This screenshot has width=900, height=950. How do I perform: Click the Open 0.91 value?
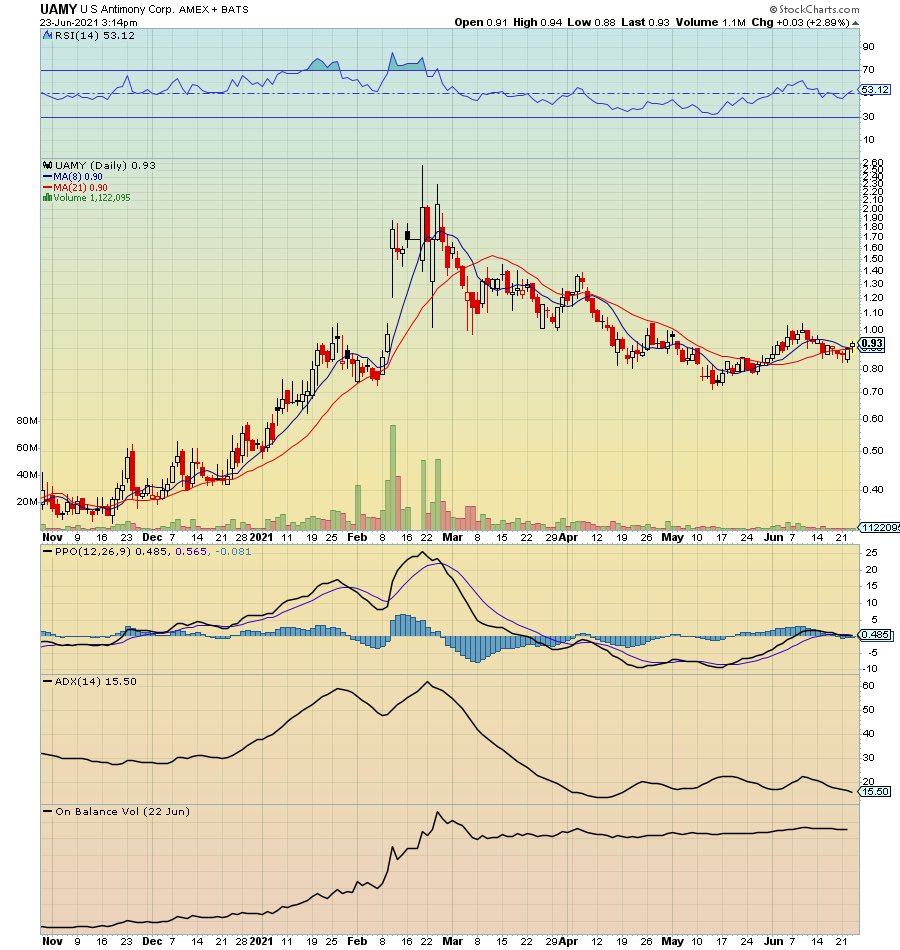point(481,22)
